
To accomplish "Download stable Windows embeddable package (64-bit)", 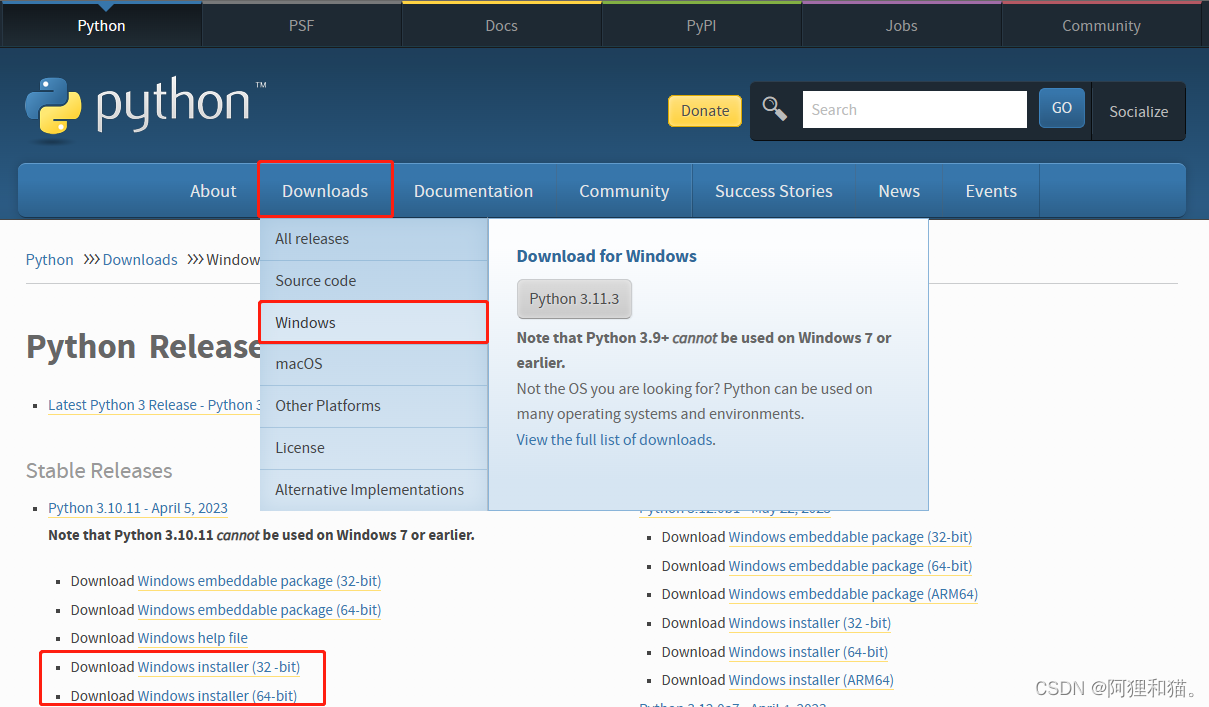I will [x=259, y=610].
